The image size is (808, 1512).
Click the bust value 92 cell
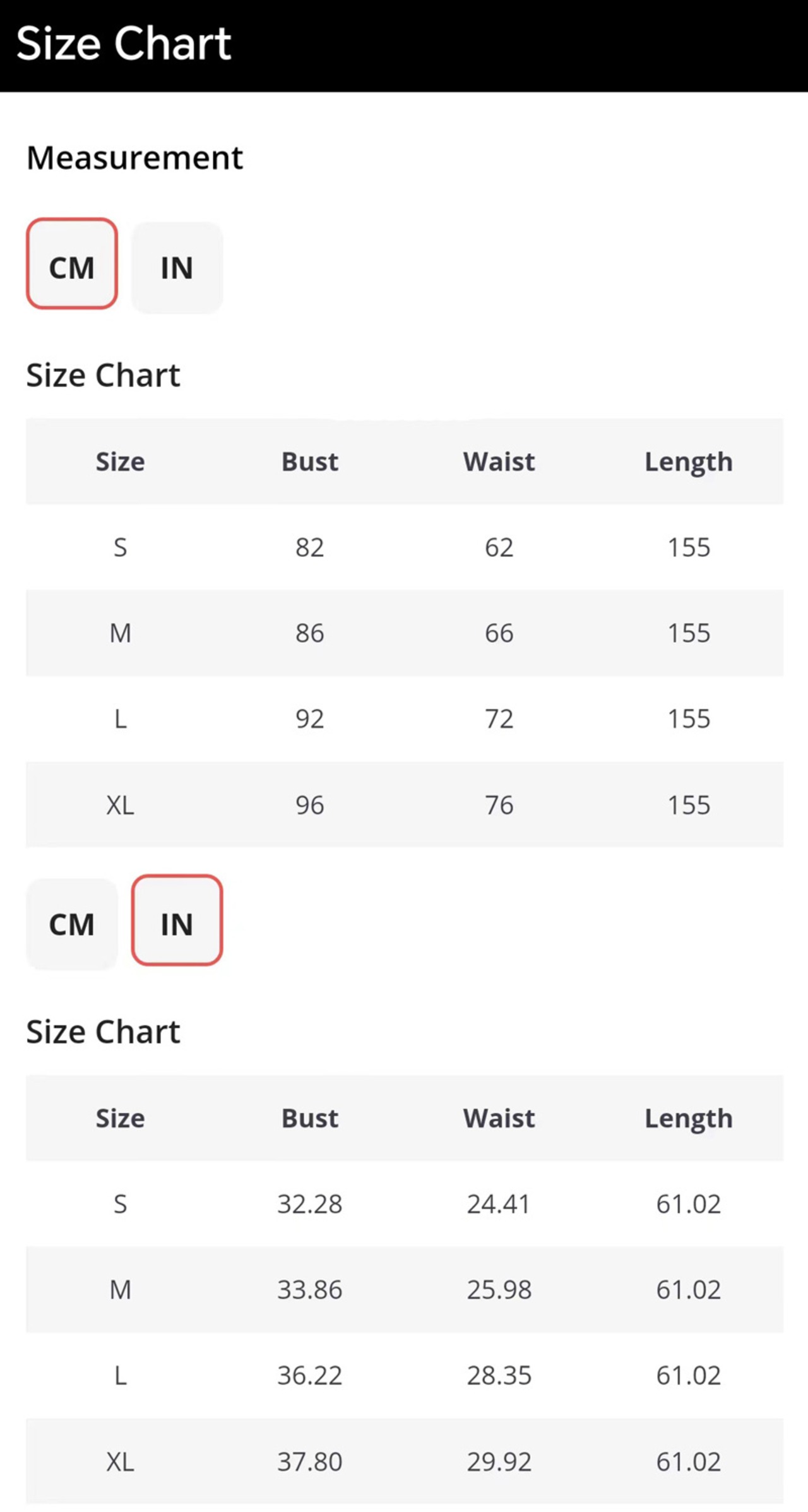(309, 719)
